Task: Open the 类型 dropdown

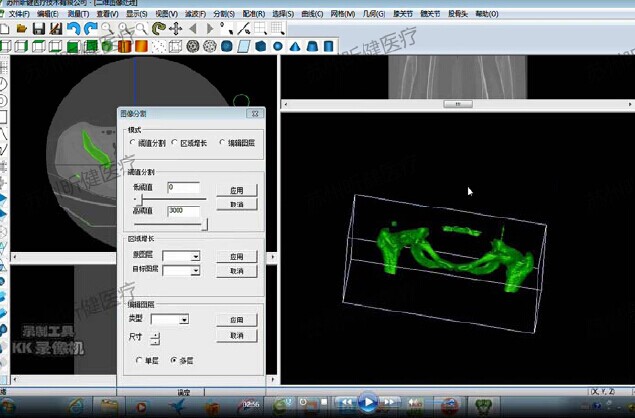Action: tap(184, 320)
